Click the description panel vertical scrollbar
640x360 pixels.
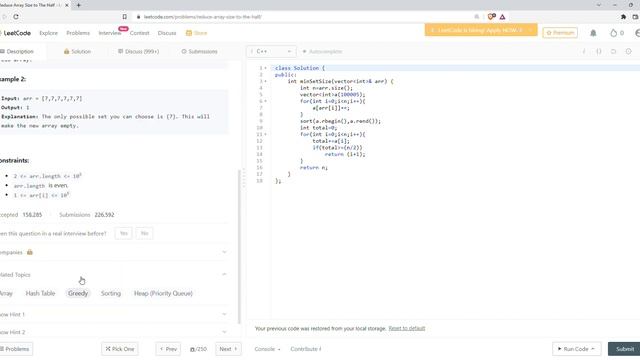pyautogui.click(x=239, y=247)
